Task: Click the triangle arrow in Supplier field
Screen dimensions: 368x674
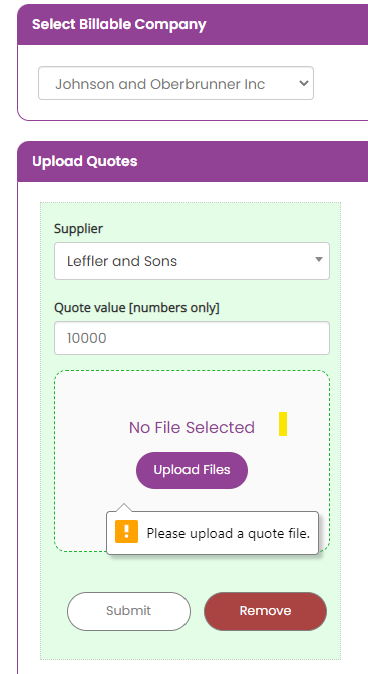Action: [x=319, y=259]
